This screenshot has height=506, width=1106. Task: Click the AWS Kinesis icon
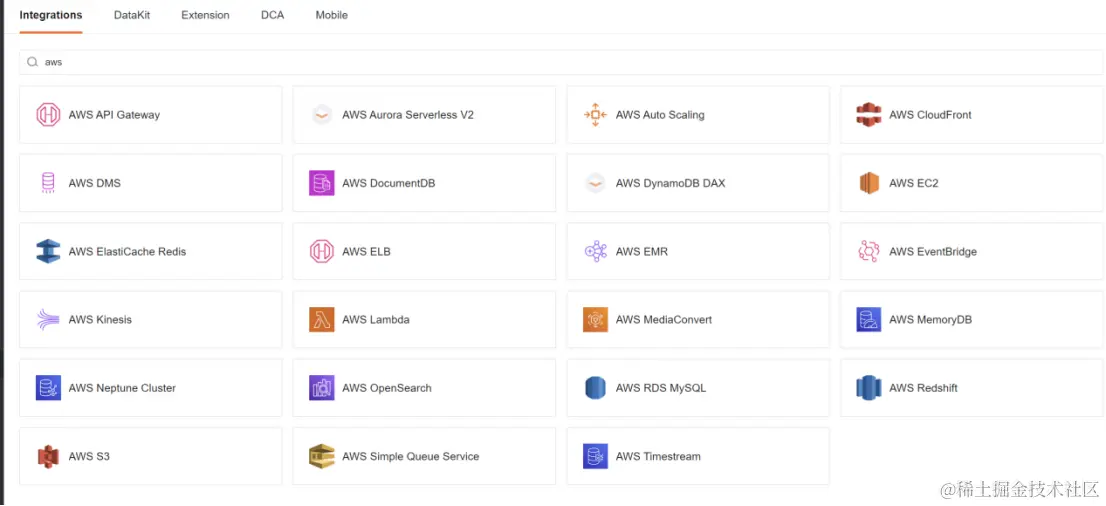point(48,320)
